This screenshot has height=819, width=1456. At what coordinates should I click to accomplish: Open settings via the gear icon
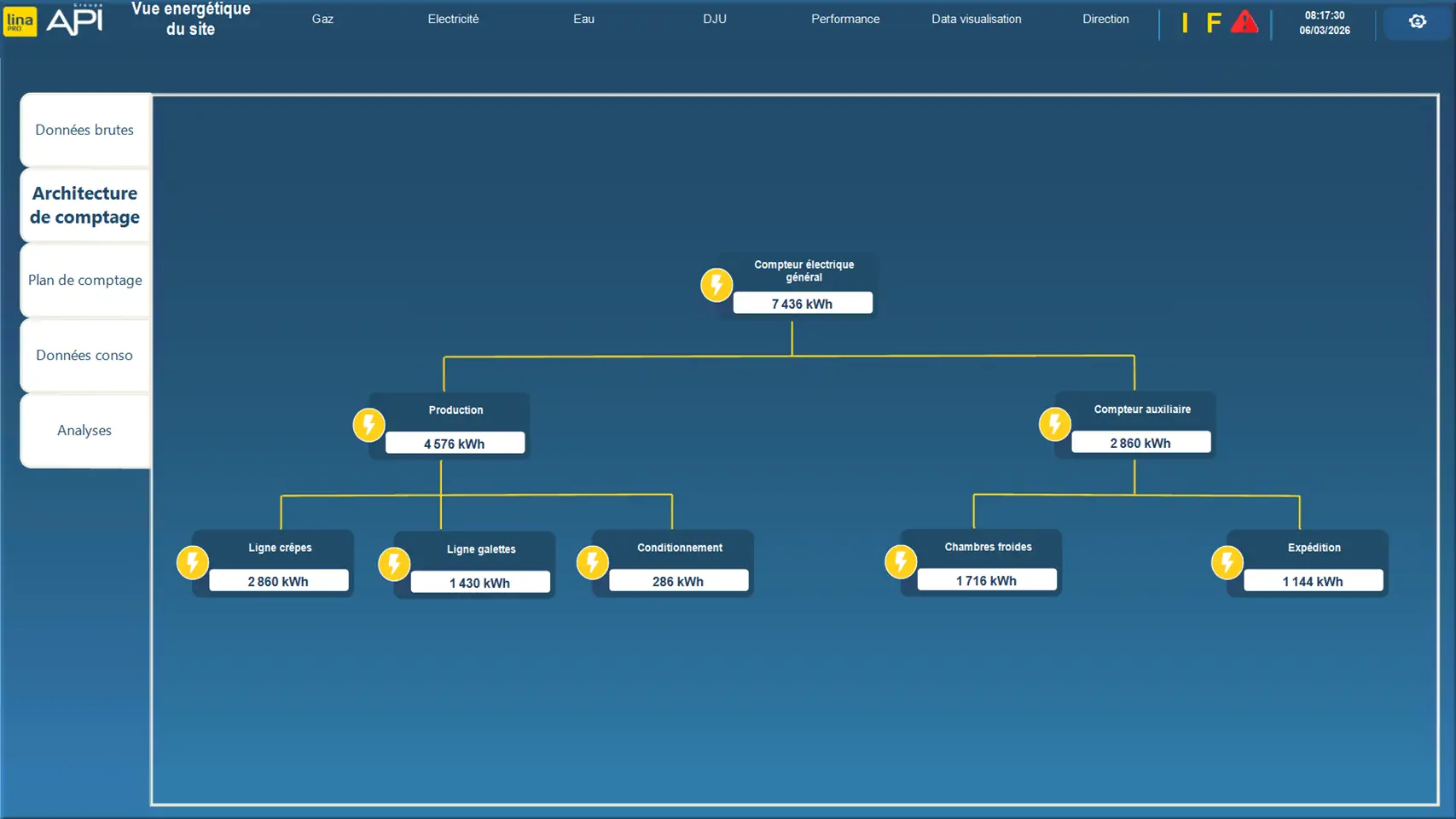pos(1417,22)
